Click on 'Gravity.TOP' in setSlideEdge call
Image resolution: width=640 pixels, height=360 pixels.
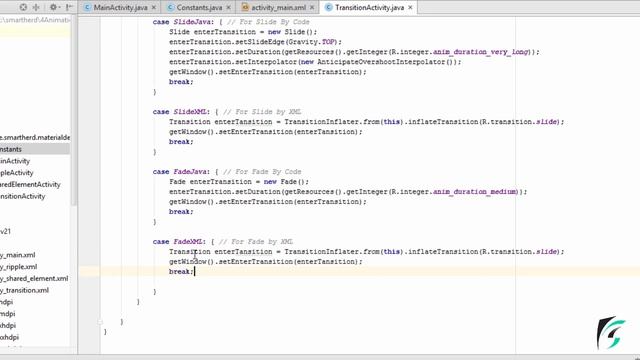point(313,42)
